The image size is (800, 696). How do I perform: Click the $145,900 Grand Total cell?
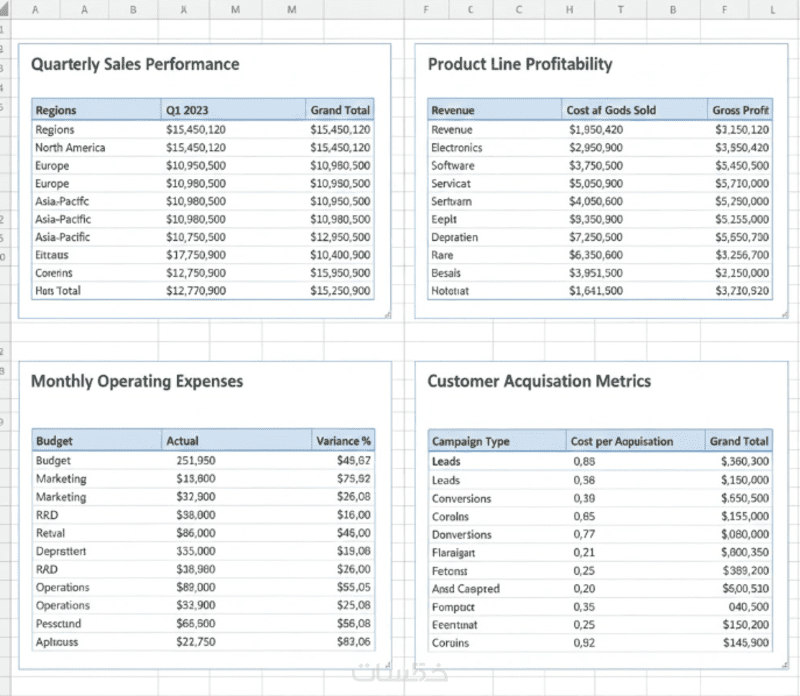click(744, 643)
